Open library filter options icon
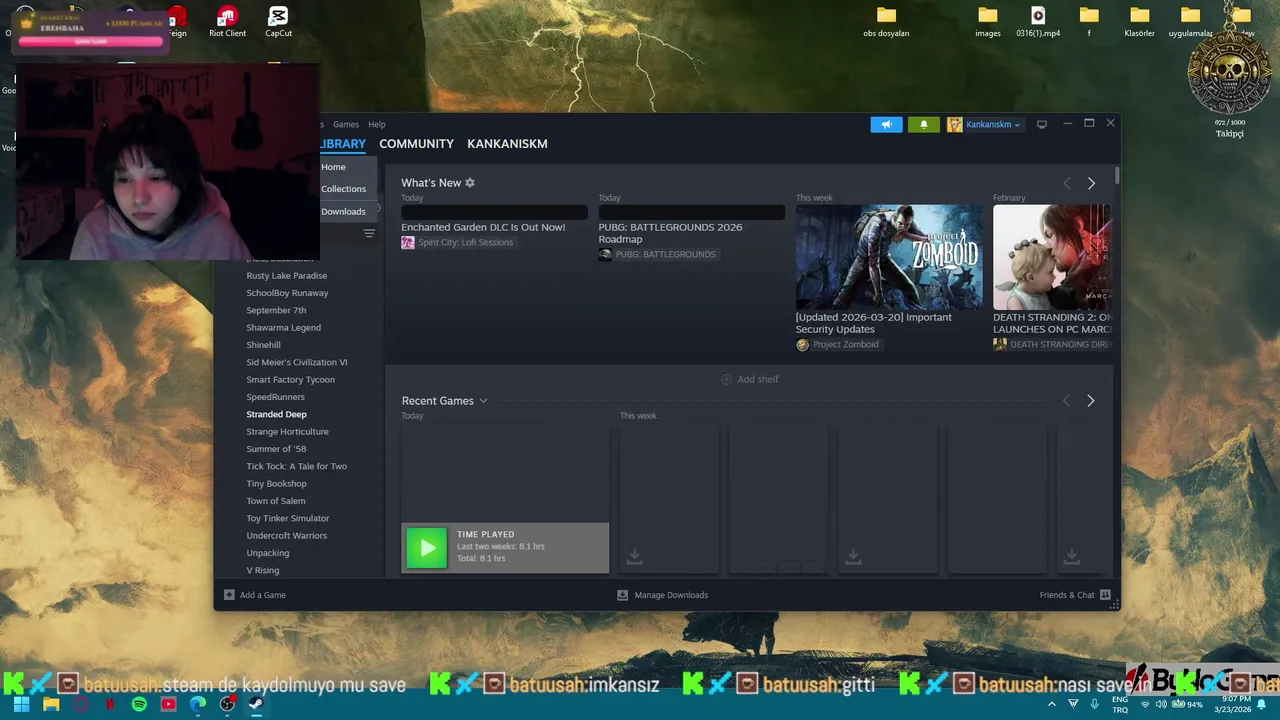This screenshot has width=1280, height=720. click(369, 233)
